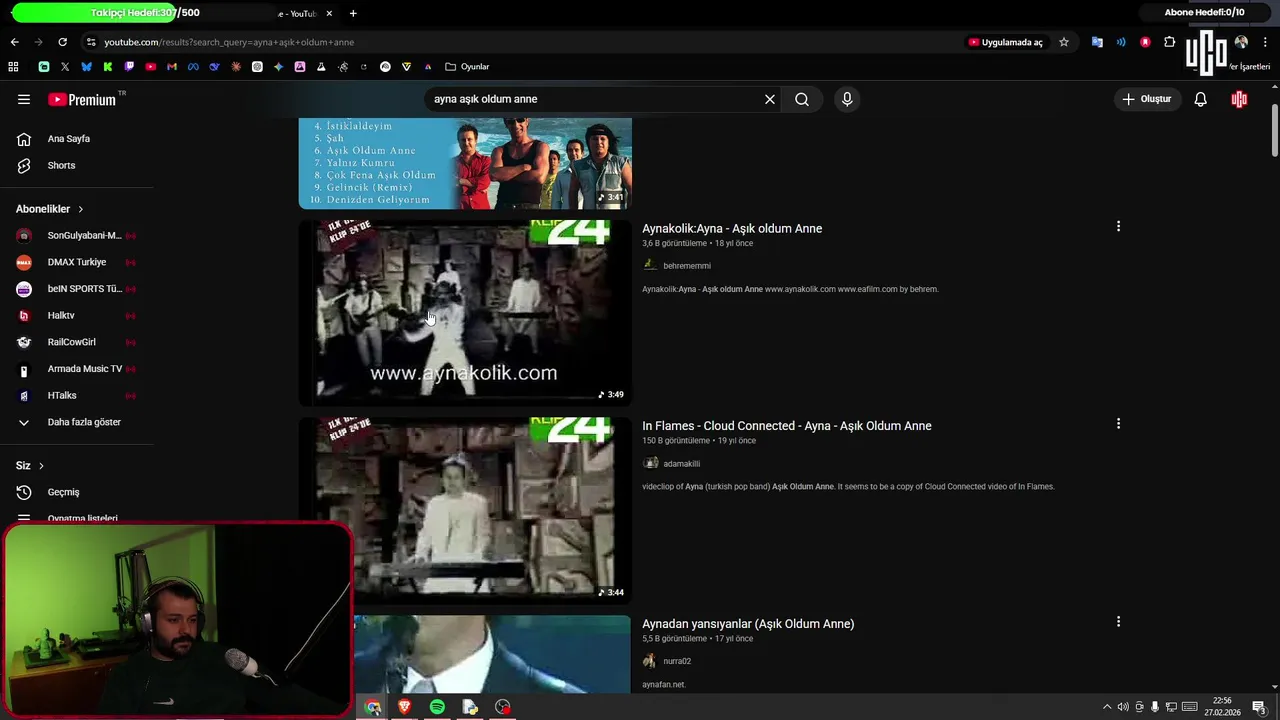Click the youtube.com URL in address bar

(229, 42)
